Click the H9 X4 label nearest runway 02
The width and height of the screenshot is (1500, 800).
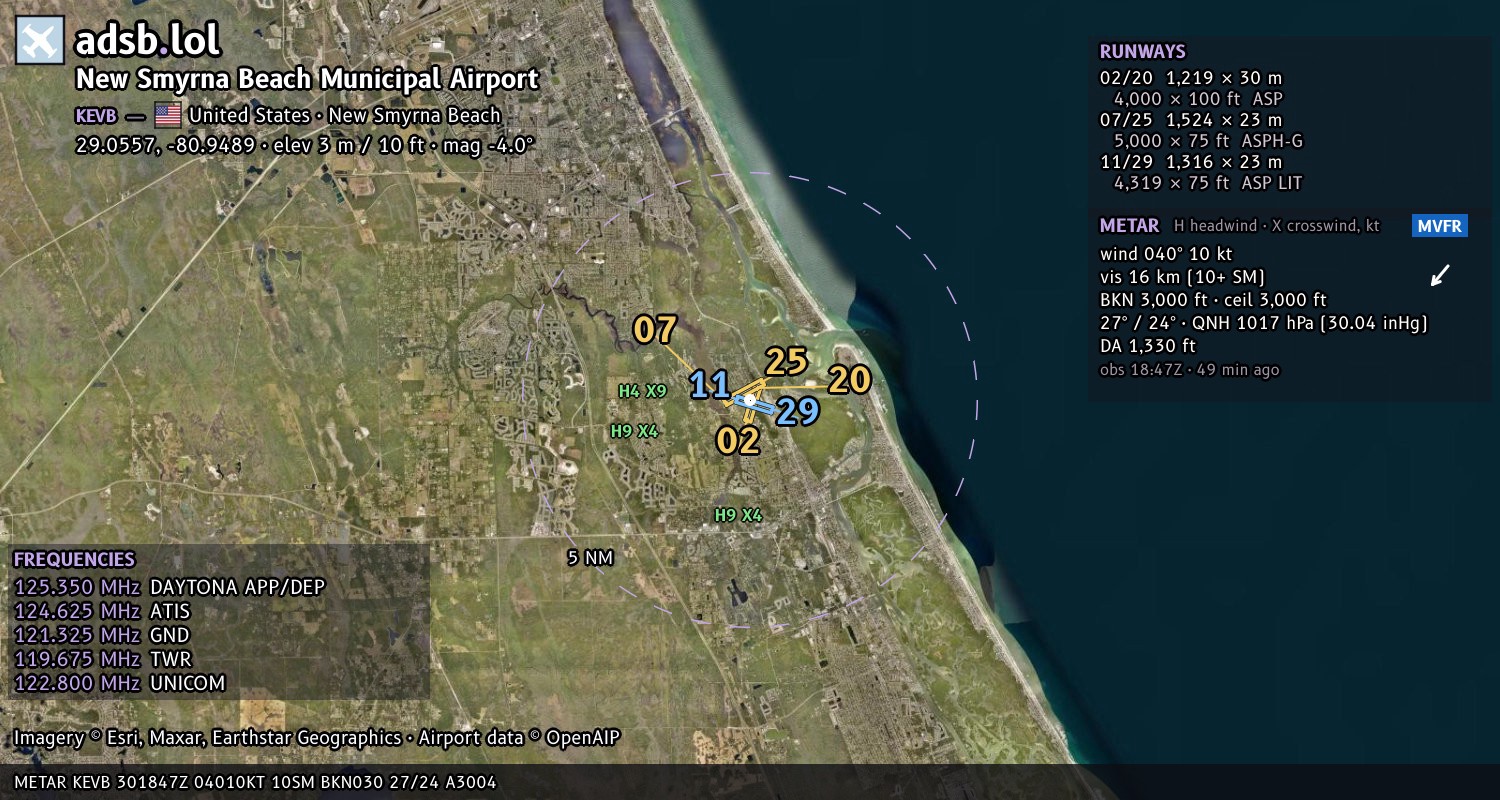738,515
